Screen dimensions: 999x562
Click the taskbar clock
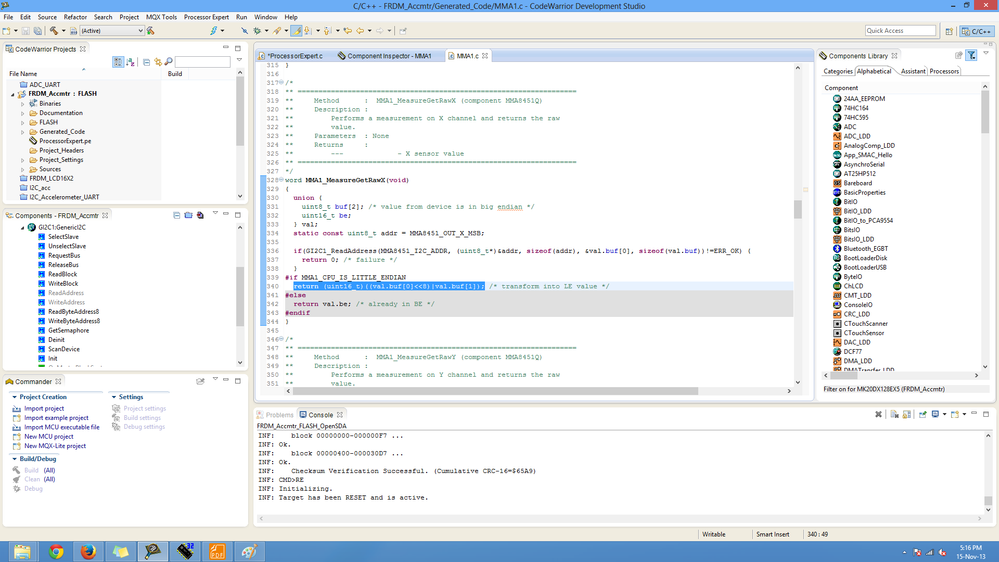(970, 552)
